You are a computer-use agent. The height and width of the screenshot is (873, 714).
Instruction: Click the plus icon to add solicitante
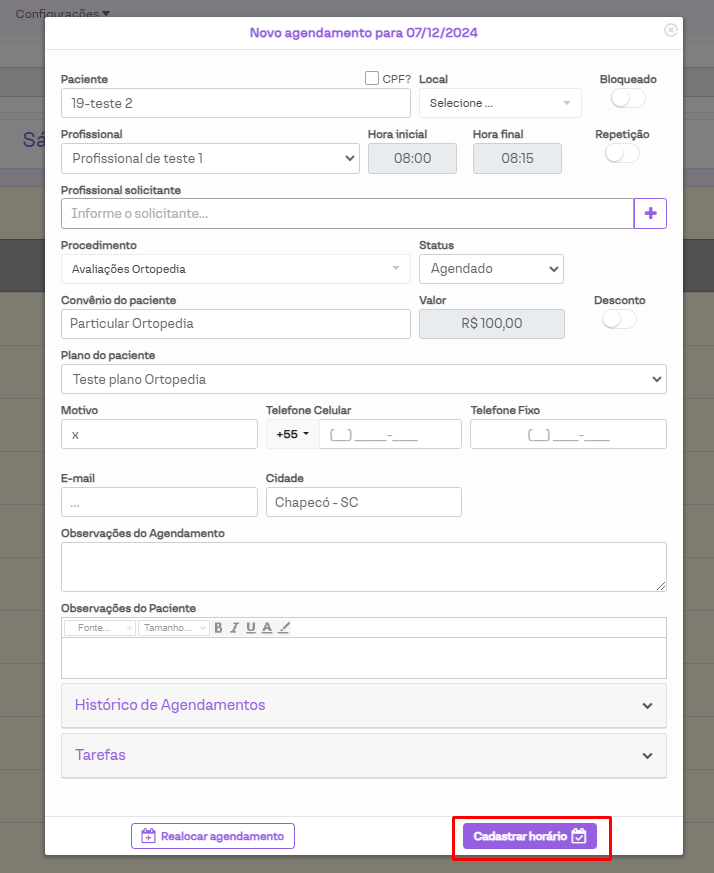(650, 213)
